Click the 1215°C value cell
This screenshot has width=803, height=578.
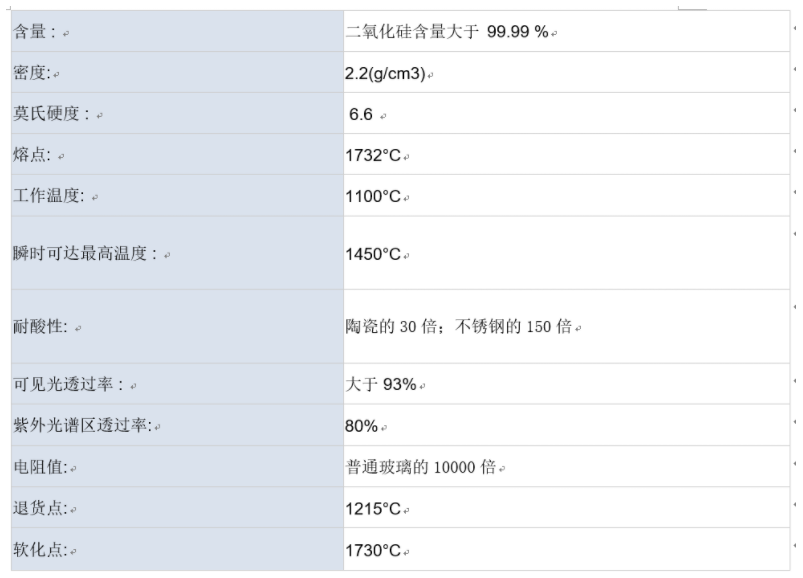[373, 509]
